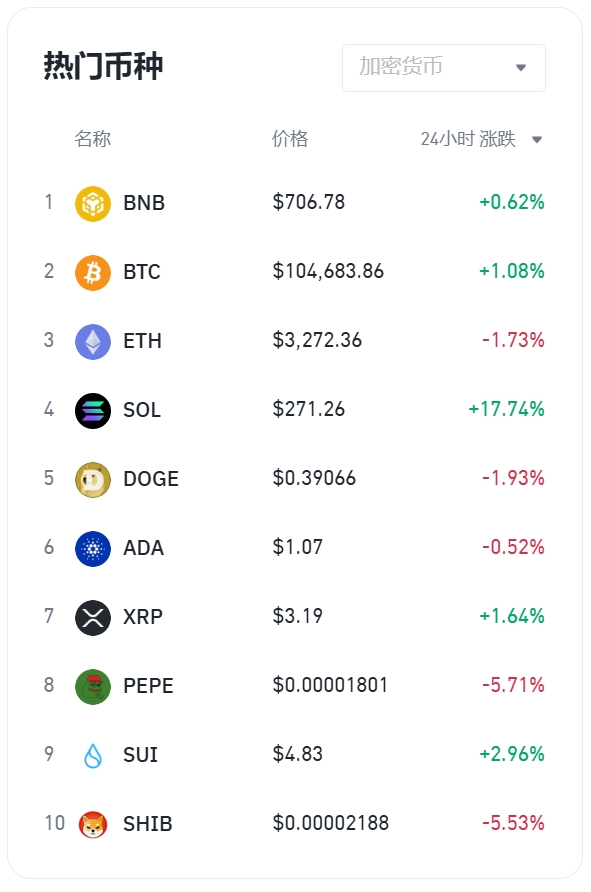Select the PEPE name label
591x892 pixels.
[x=148, y=686]
